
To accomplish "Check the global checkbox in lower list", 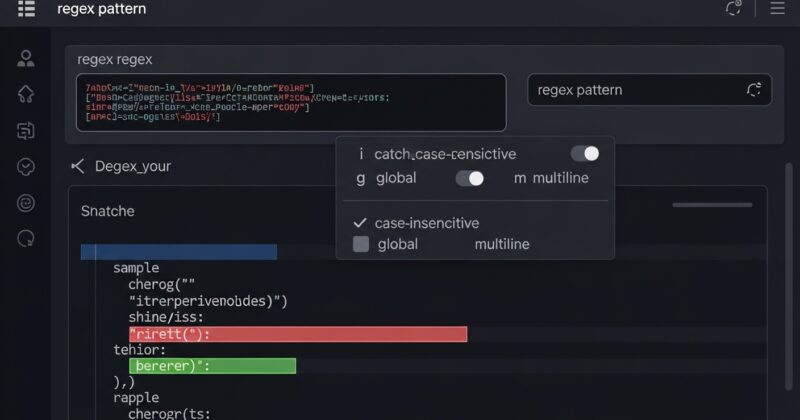I will 361,244.
